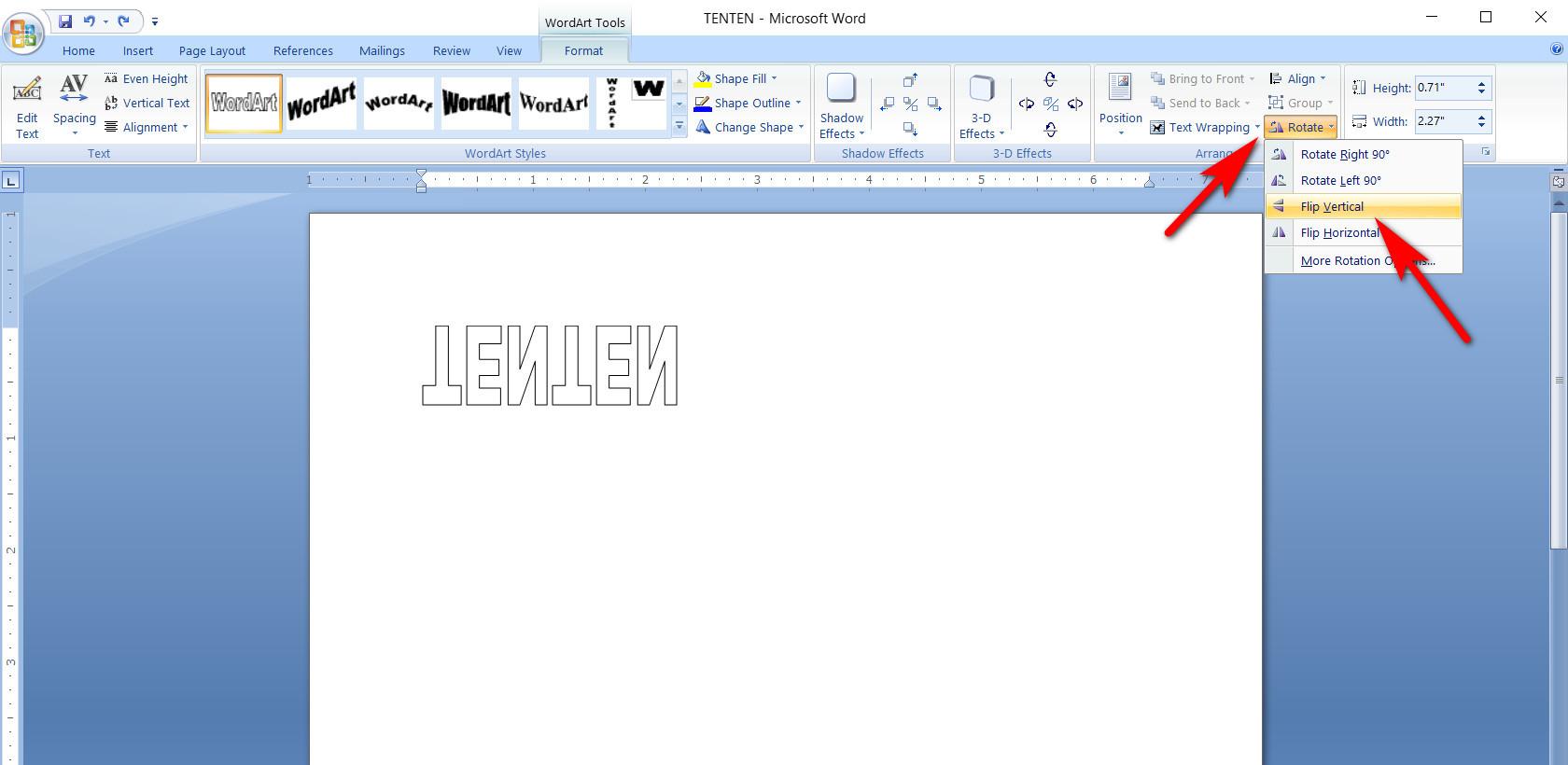Decrease the Width value by one step
Image resolution: width=1568 pixels, height=765 pixels.
point(1481,127)
